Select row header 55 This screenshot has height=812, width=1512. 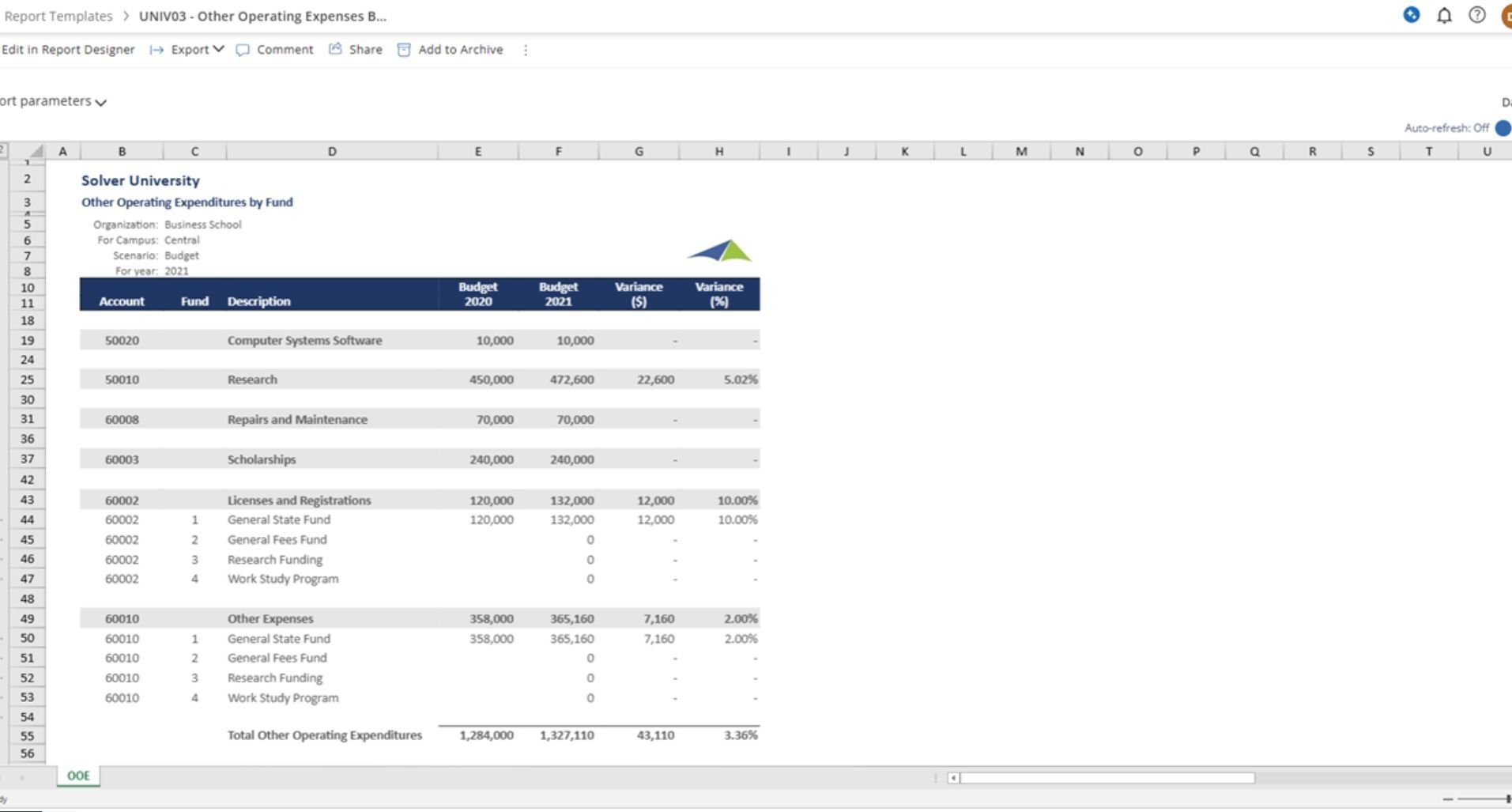tap(27, 735)
